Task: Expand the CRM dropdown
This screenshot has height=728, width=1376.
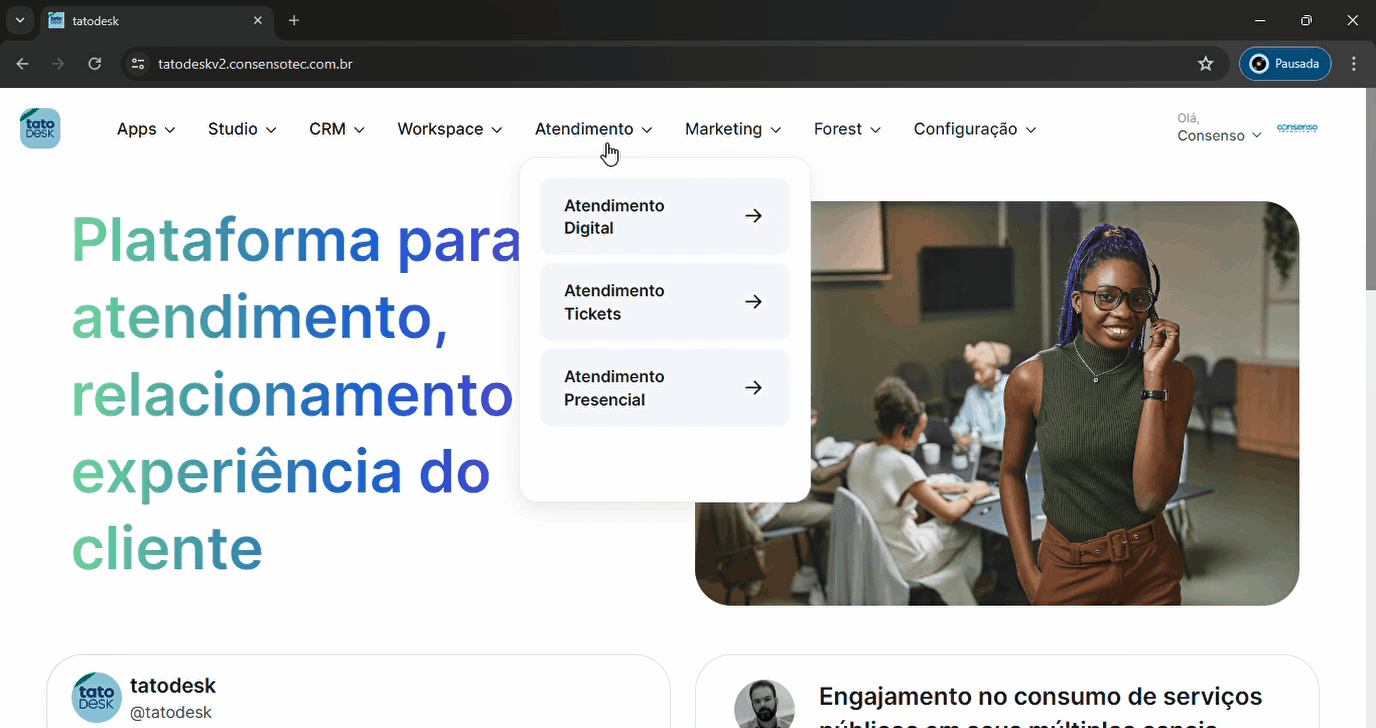Action: (x=336, y=129)
